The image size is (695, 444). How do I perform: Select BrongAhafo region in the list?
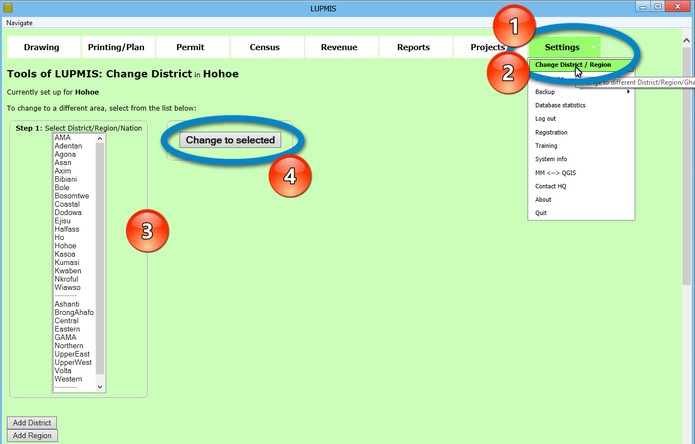74,312
